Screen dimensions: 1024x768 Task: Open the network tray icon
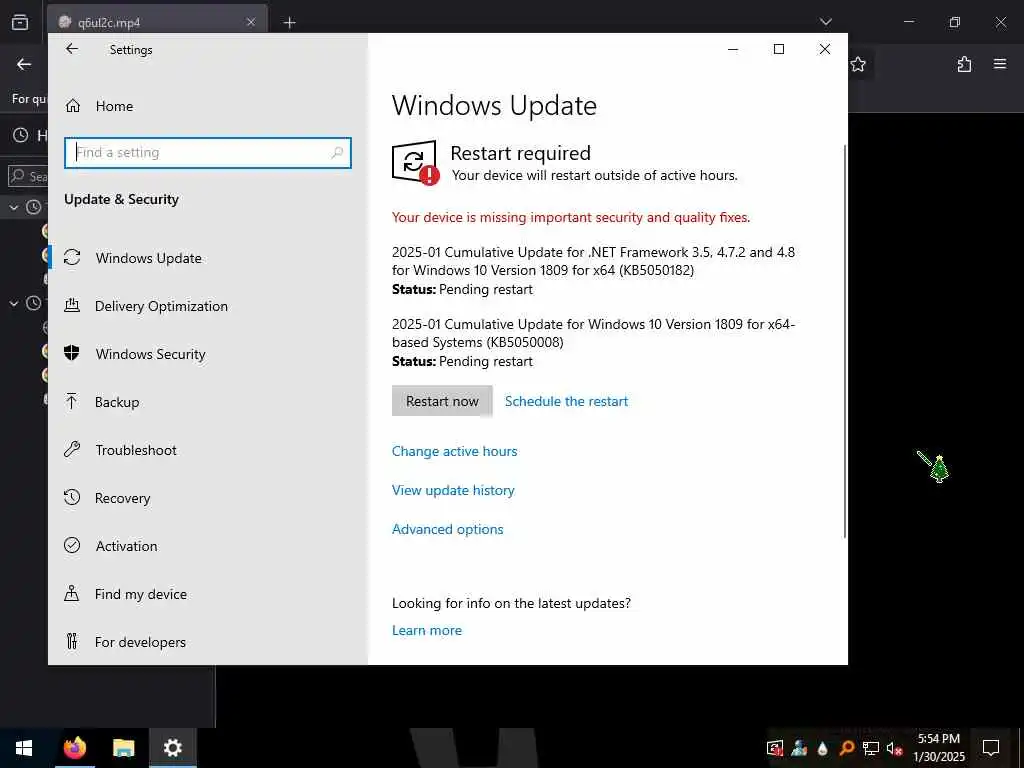[871, 748]
